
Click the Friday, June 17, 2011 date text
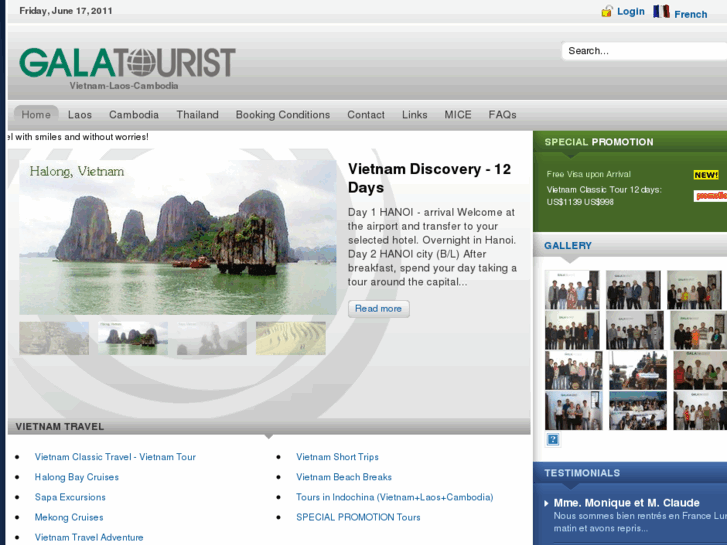click(66, 11)
